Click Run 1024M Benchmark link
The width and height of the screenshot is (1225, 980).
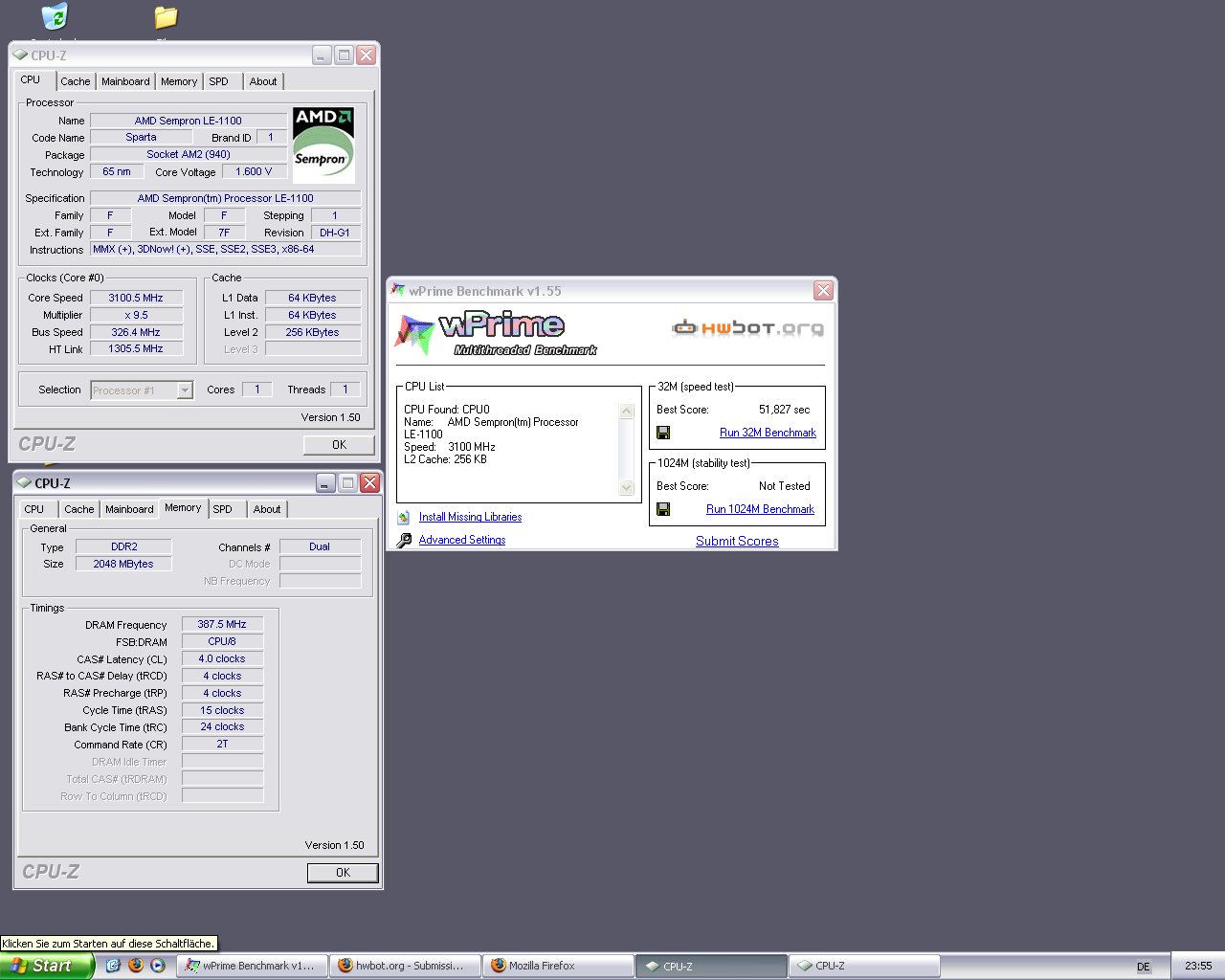[x=760, y=509]
